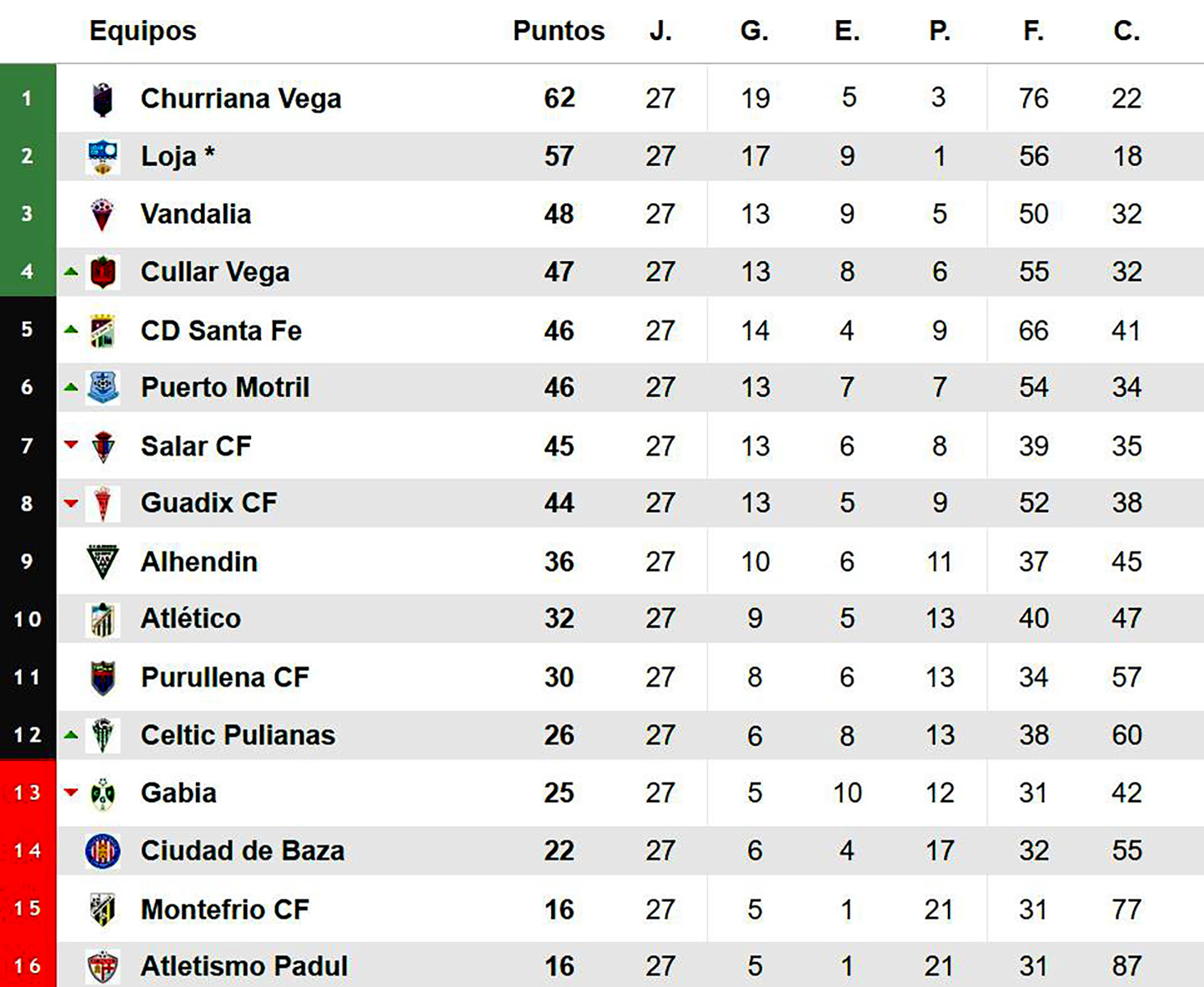Click the Loja team crest
Viewport: 1204px width, 987px height.
[x=103, y=157]
